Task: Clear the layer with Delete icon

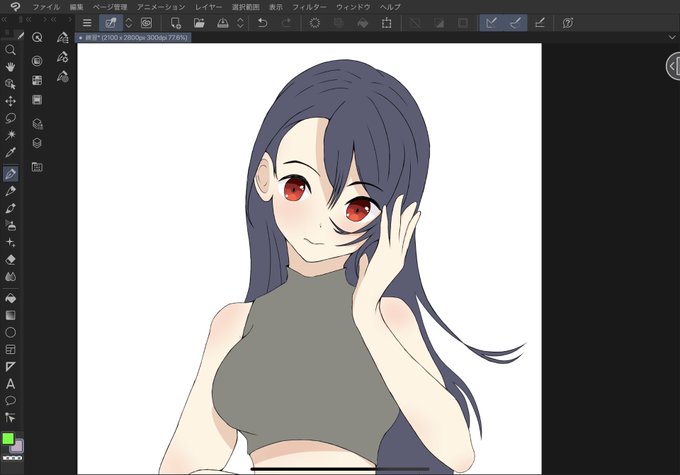Action: click(315, 23)
